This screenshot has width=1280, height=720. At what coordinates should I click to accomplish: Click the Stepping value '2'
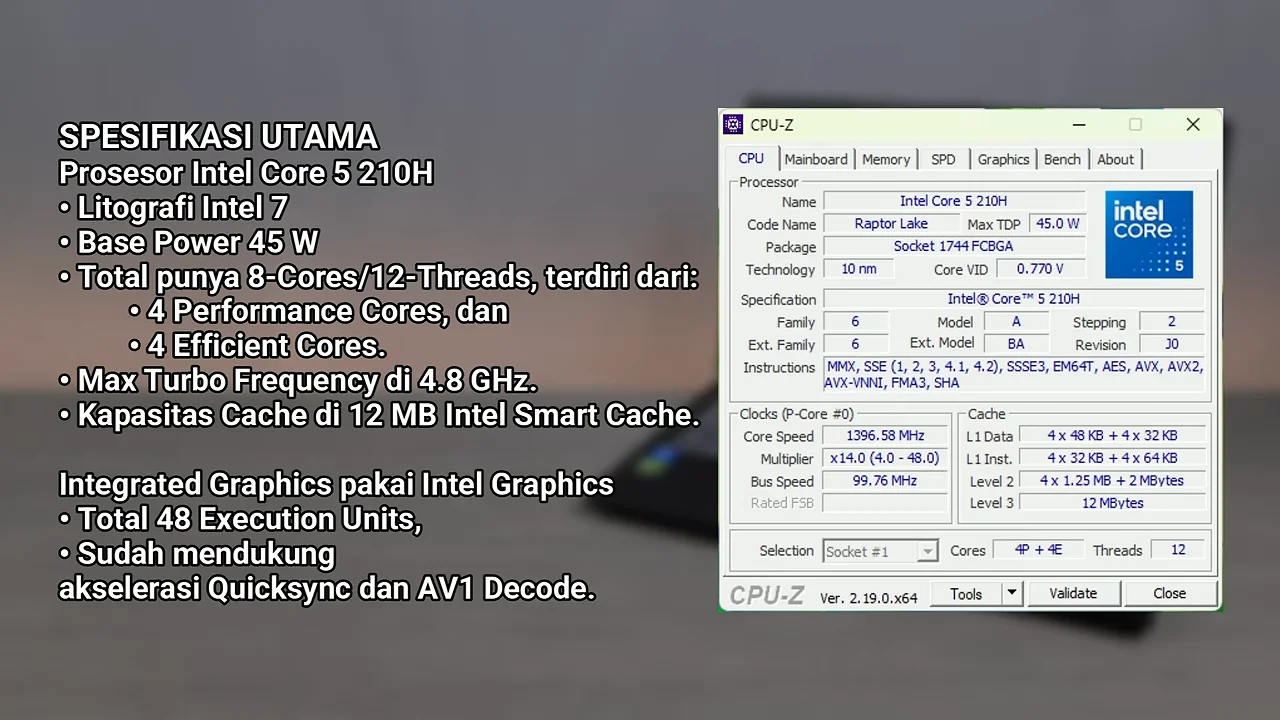point(1172,322)
